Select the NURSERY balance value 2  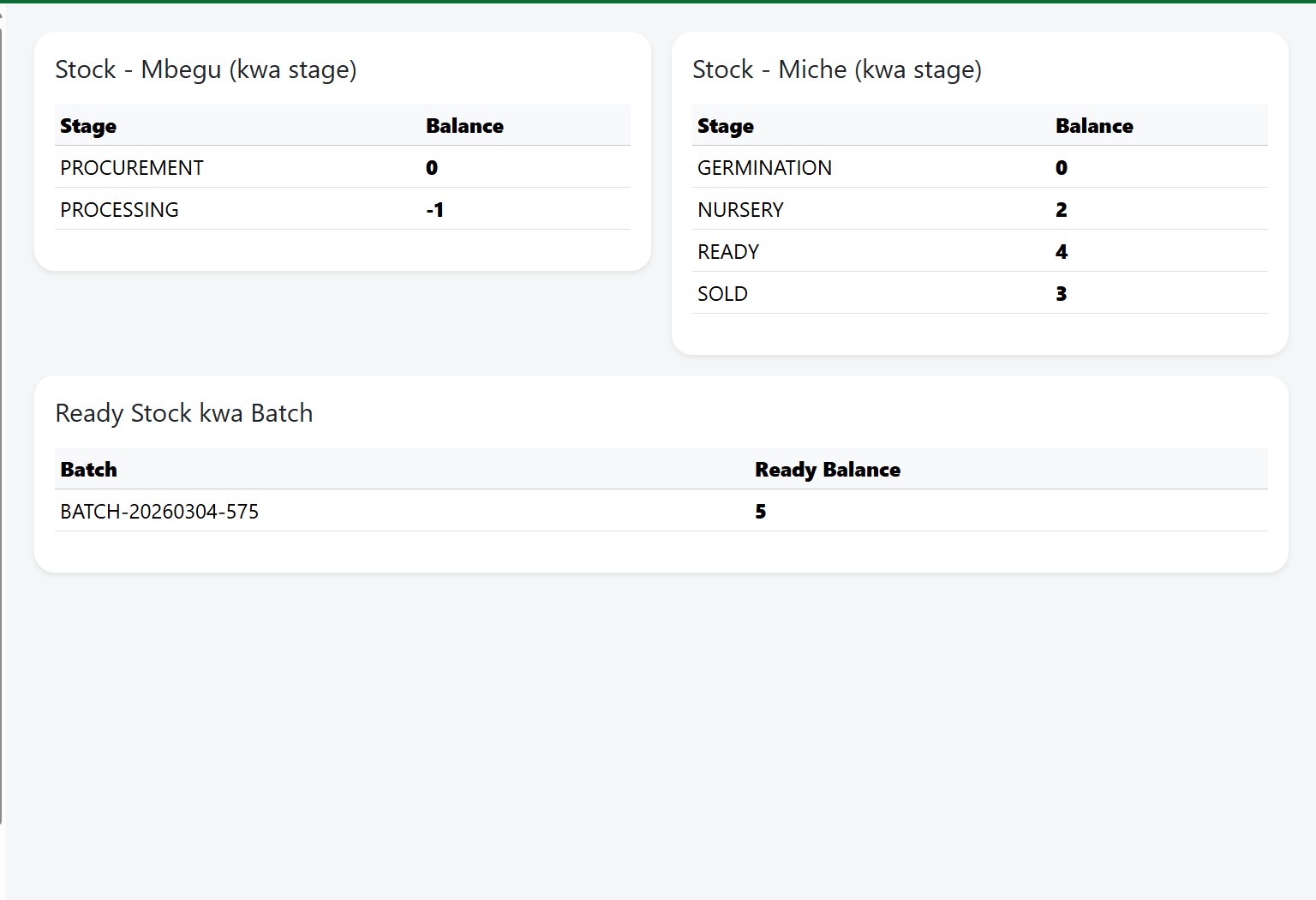(1061, 210)
